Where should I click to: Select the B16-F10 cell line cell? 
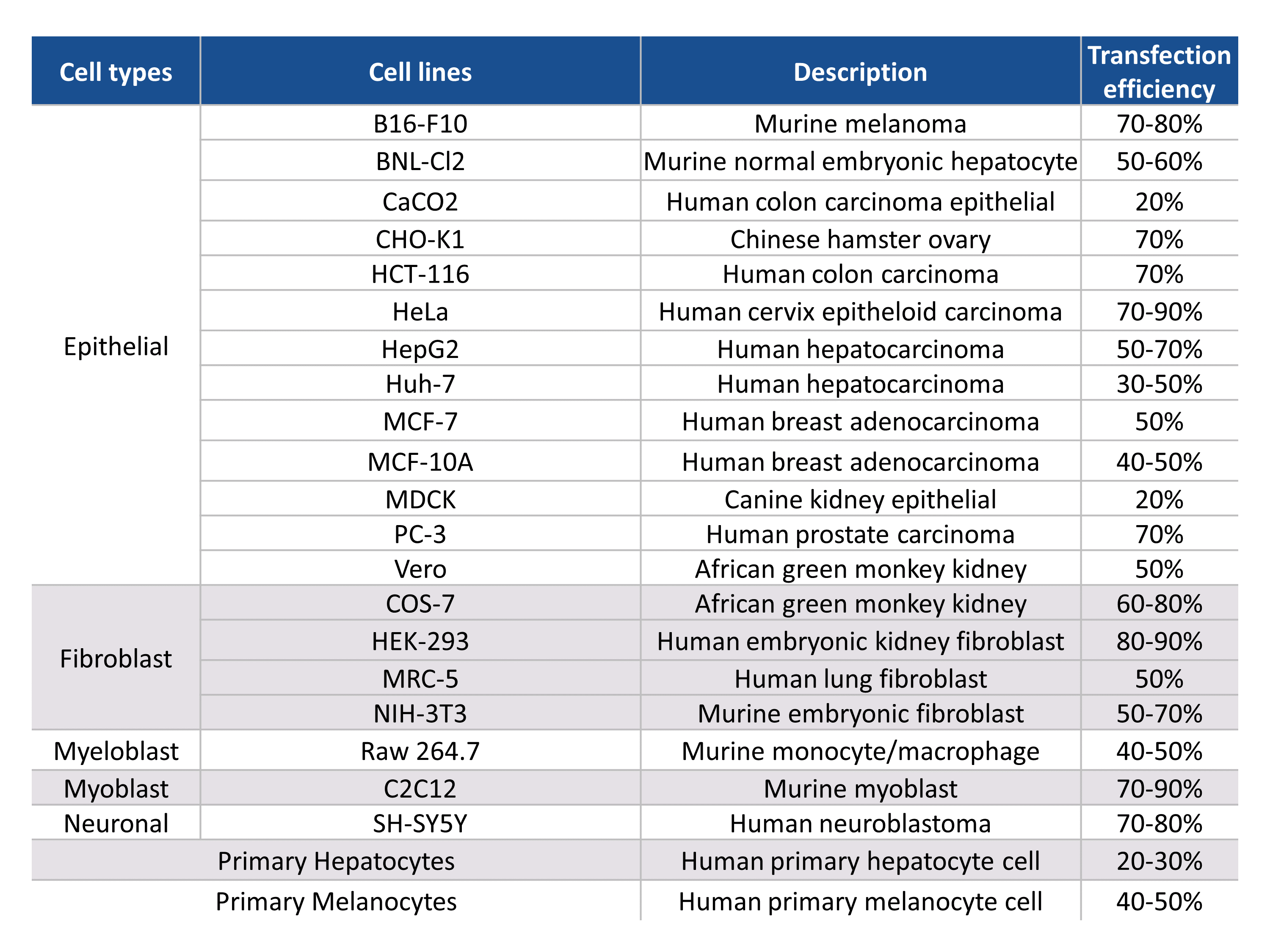(x=420, y=124)
